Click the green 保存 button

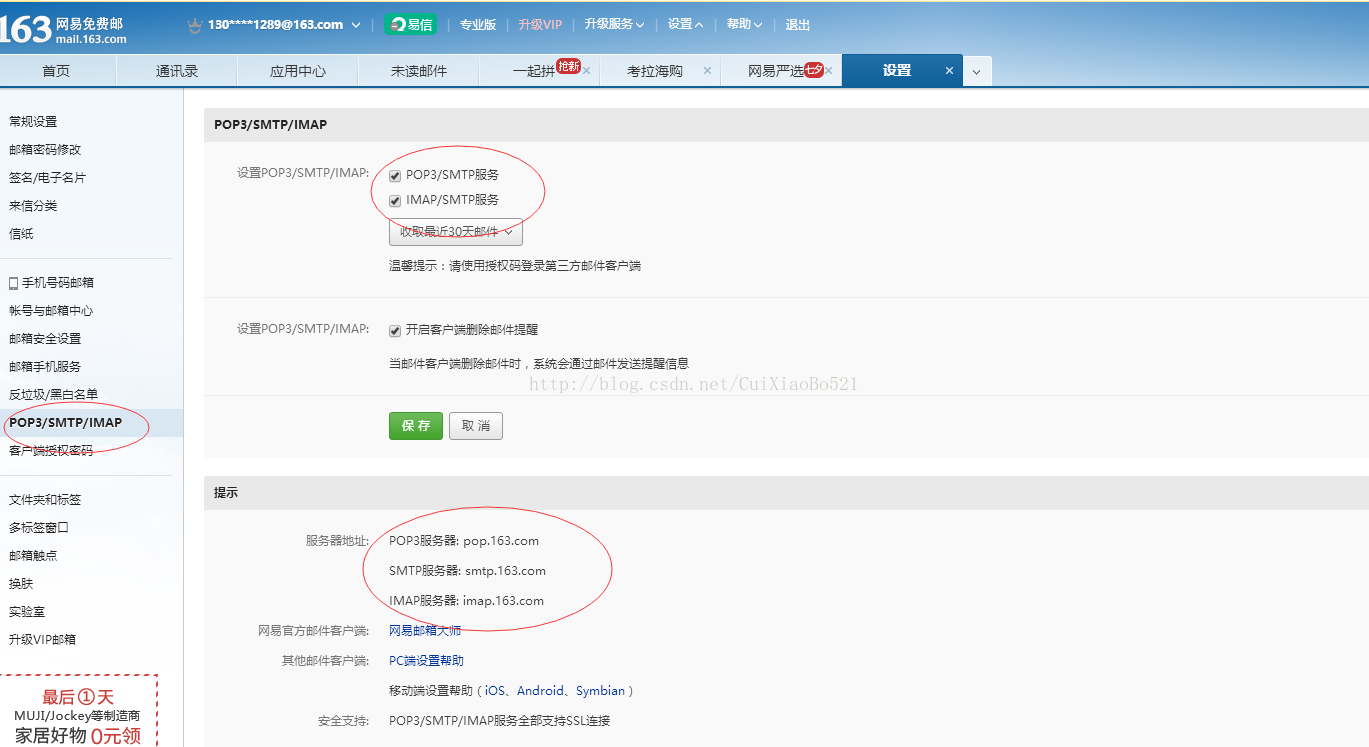pyautogui.click(x=415, y=426)
